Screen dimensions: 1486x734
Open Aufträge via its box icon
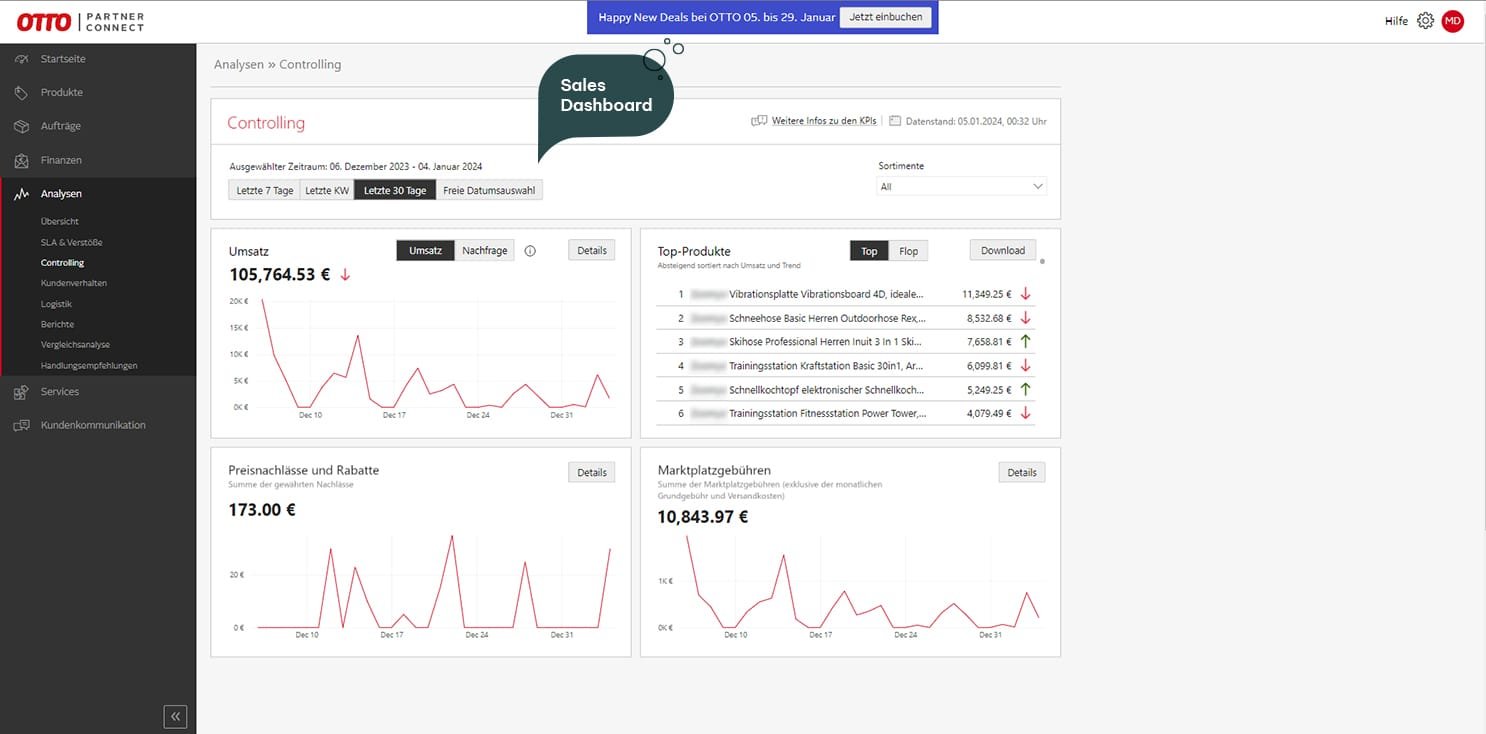pos(21,127)
